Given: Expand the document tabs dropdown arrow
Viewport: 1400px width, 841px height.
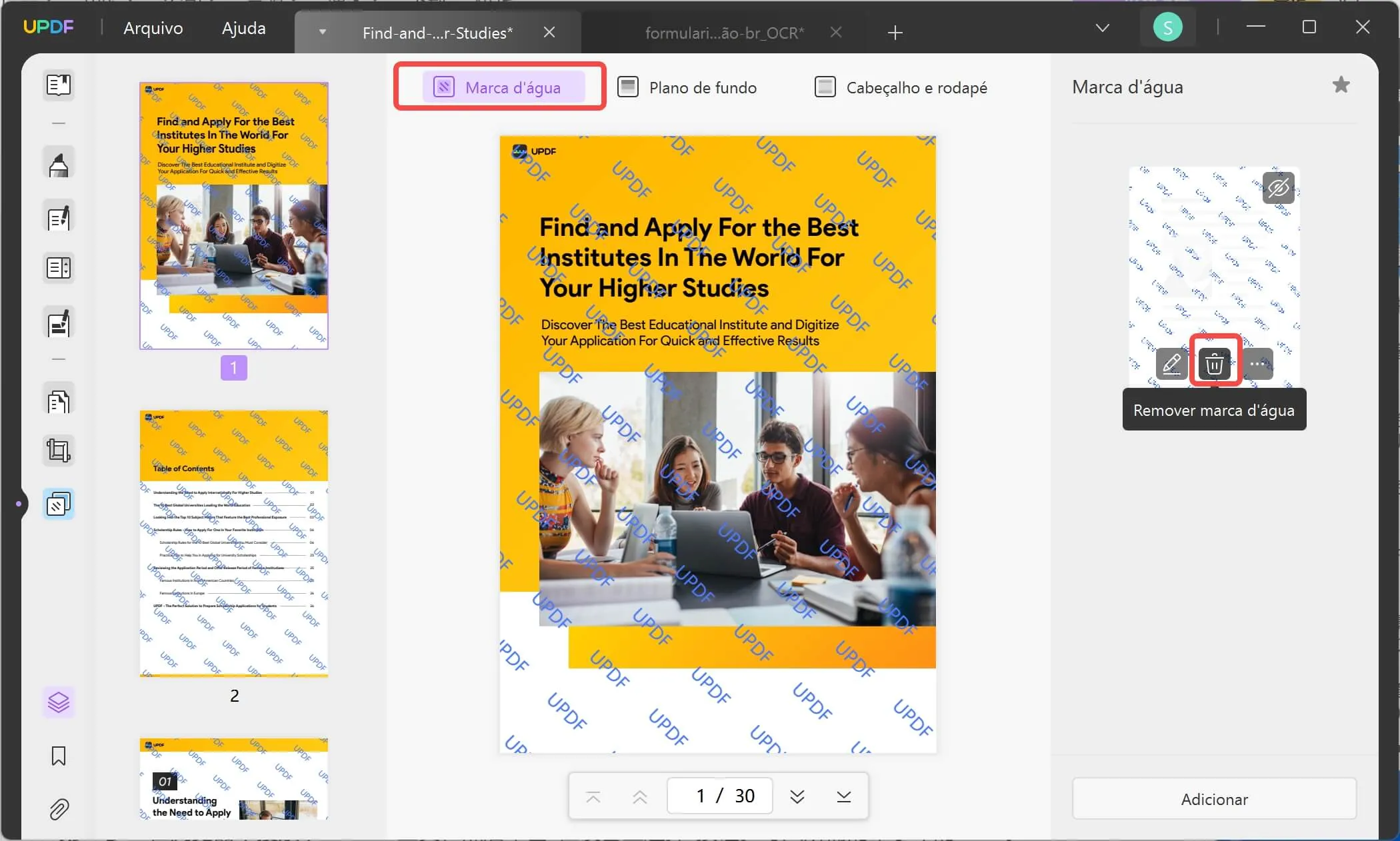Looking at the screenshot, I should (x=1101, y=27).
